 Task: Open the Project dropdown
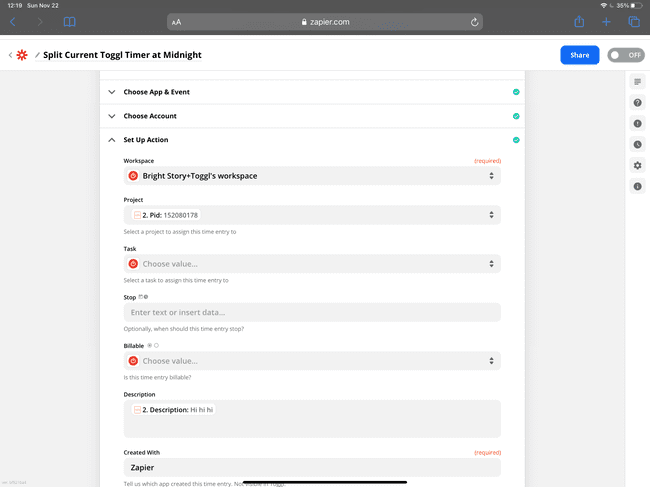[x=312, y=215]
